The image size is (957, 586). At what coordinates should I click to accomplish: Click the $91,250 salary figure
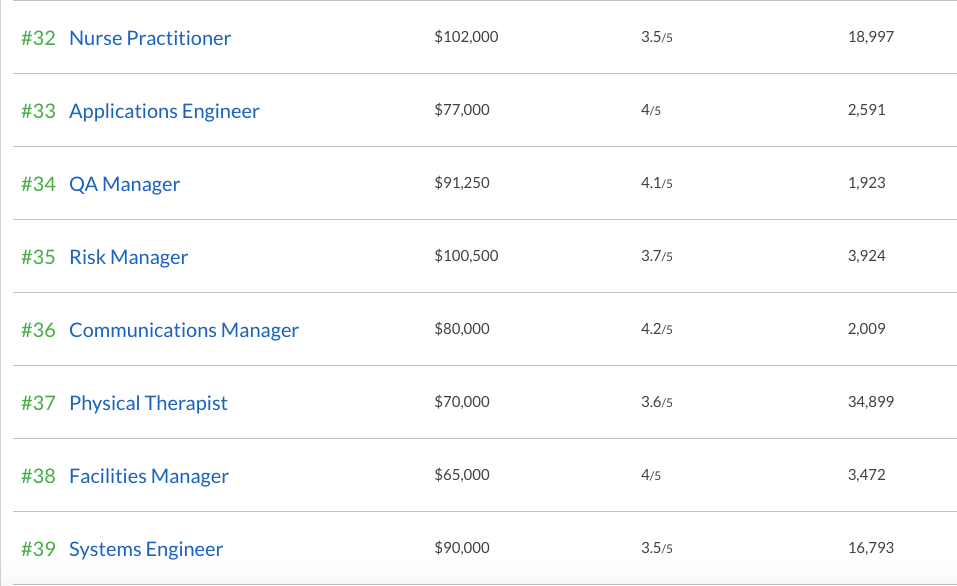pyautogui.click(x=462, y=183)
